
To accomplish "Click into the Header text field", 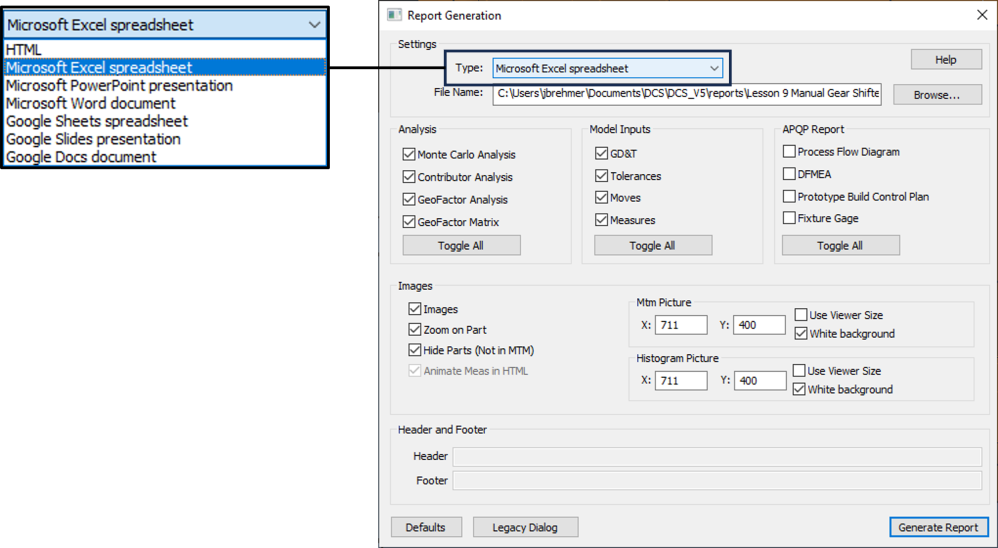I will coord(717,456).
